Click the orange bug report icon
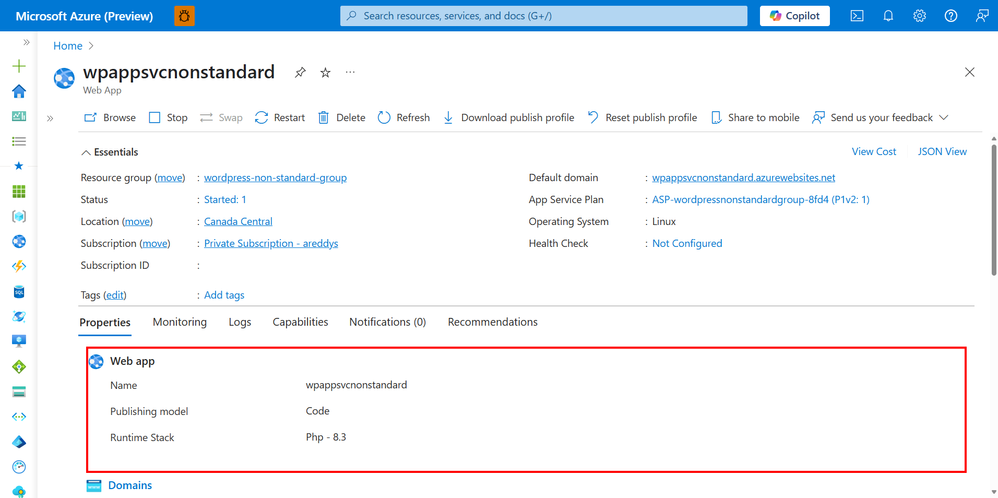The image size is (998, 498). pyautogui.click(x=185, y=16)
